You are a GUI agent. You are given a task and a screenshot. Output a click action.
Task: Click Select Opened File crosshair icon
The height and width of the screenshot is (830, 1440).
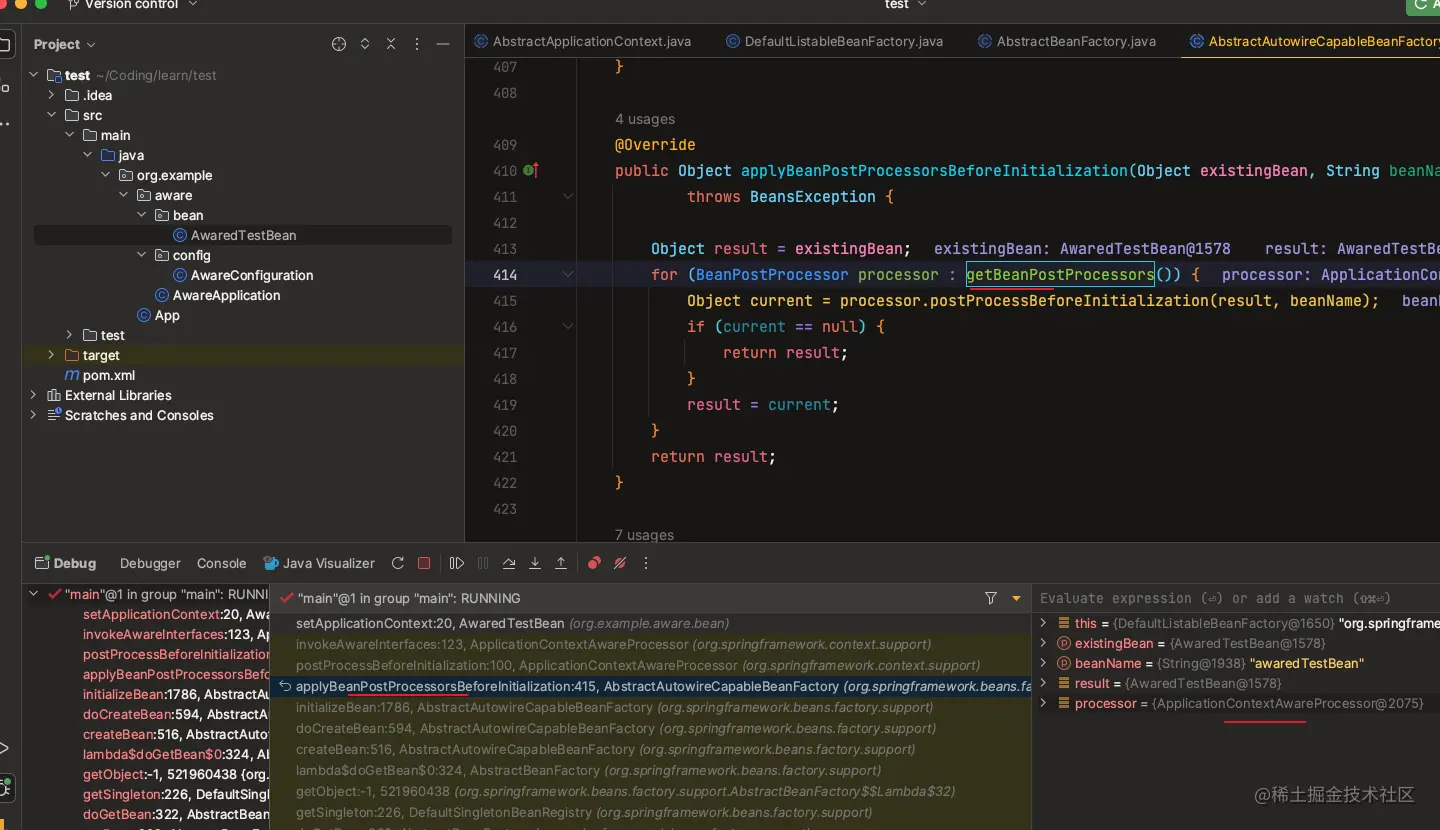(x=339, y=44)
